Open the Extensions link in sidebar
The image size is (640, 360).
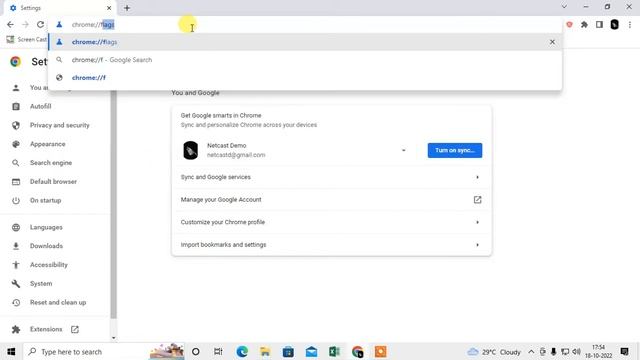(46, 329)
